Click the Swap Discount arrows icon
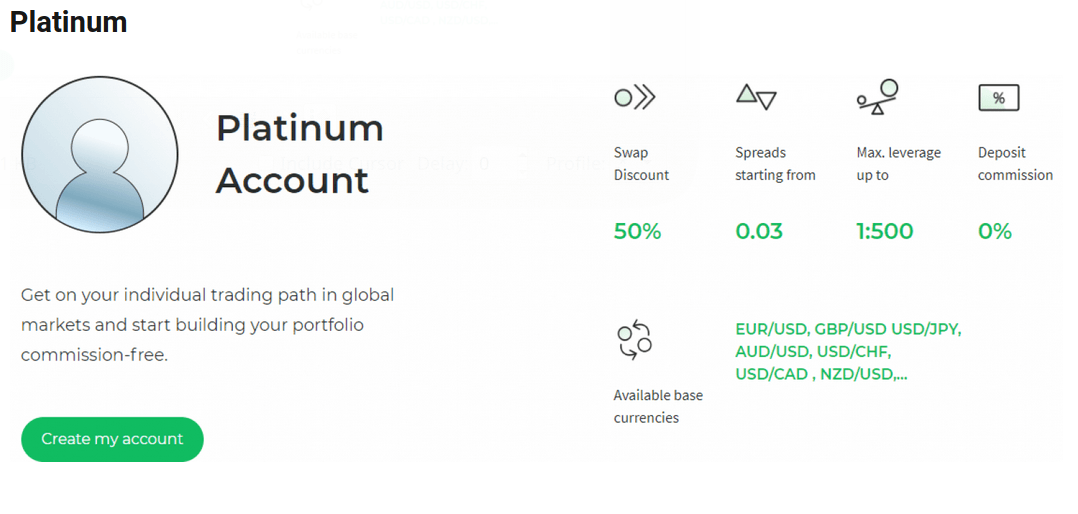 pyautogui.click(x=635, y=98)
